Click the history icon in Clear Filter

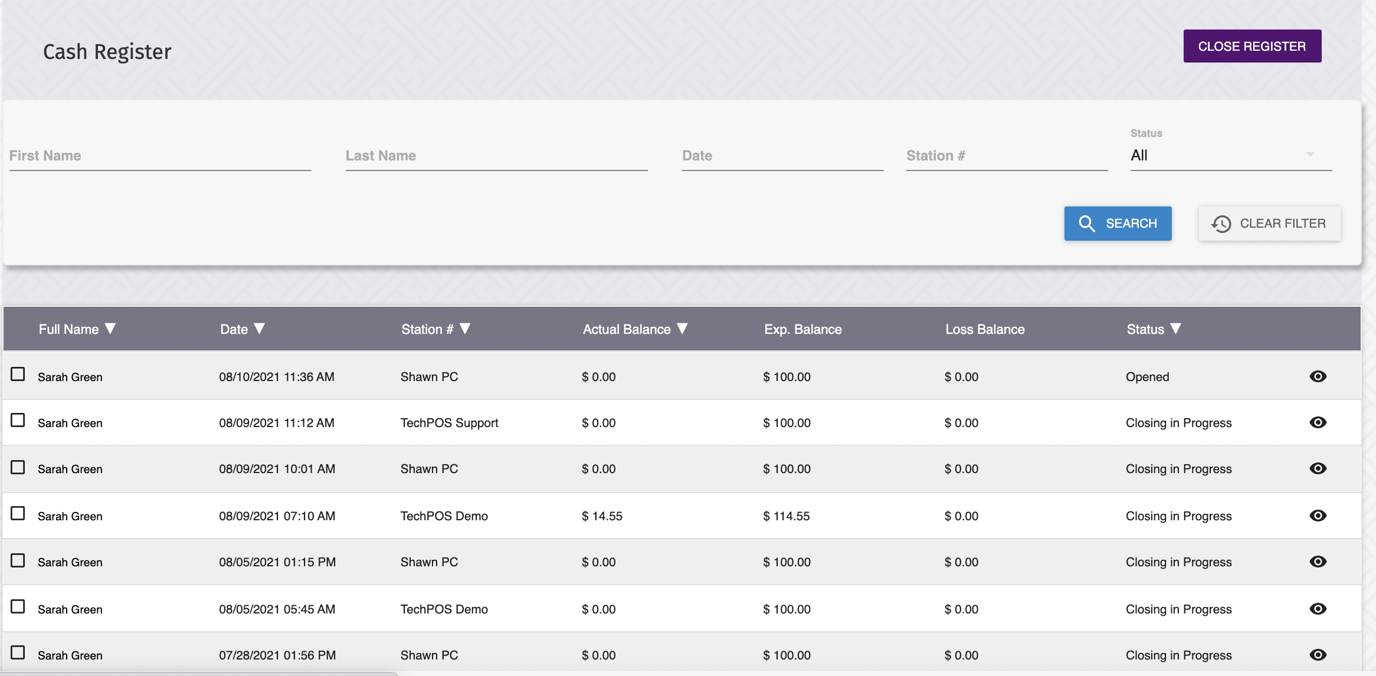[1221, 224]
